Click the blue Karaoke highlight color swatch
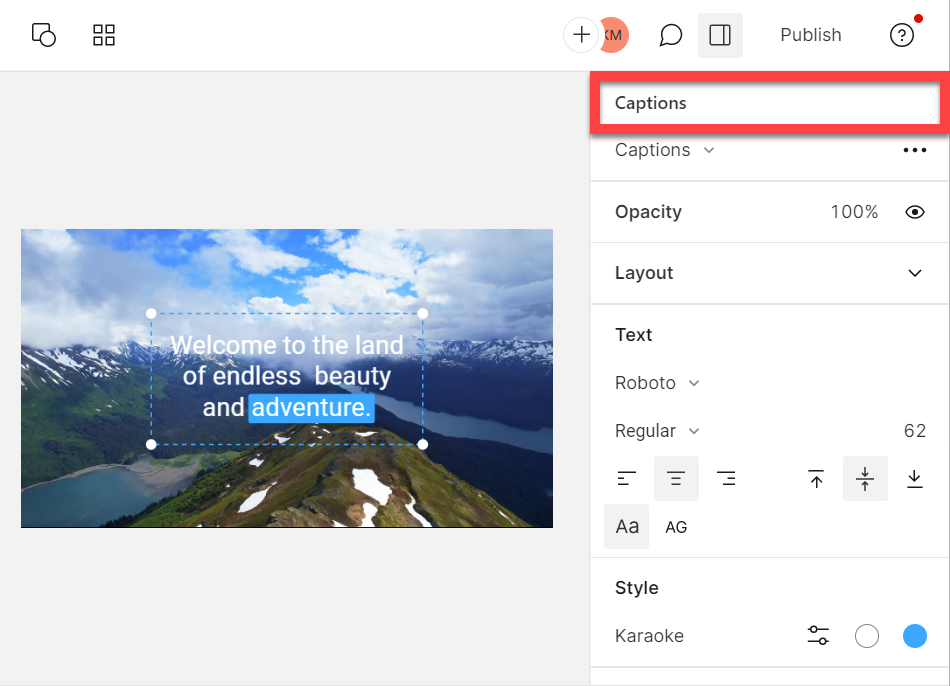Viewport: 950px width, 686px height. coord(914,636)
